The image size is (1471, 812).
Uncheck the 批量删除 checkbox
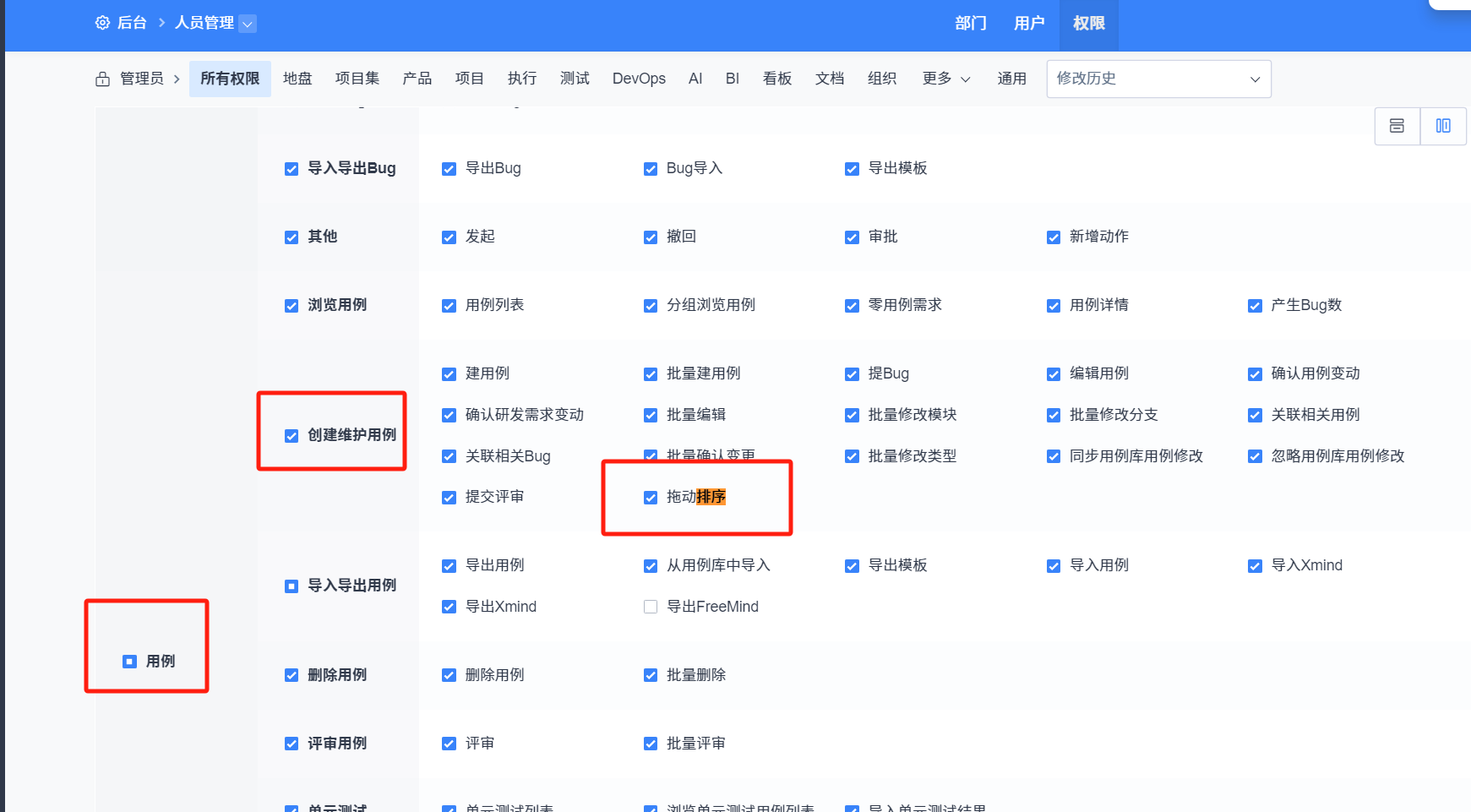651,676
